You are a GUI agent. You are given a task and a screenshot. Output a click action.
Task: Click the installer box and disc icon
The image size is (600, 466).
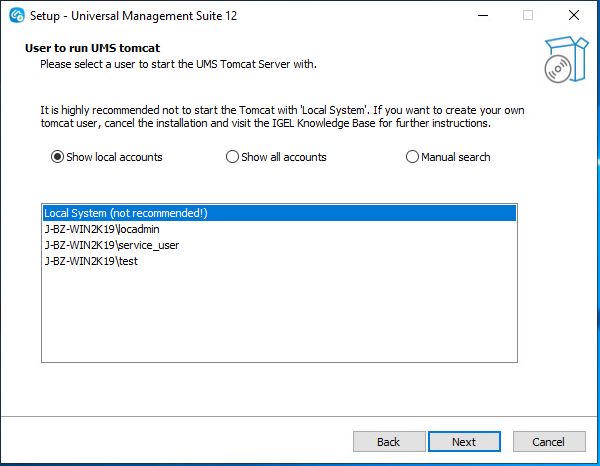click(x=562, y=60)
